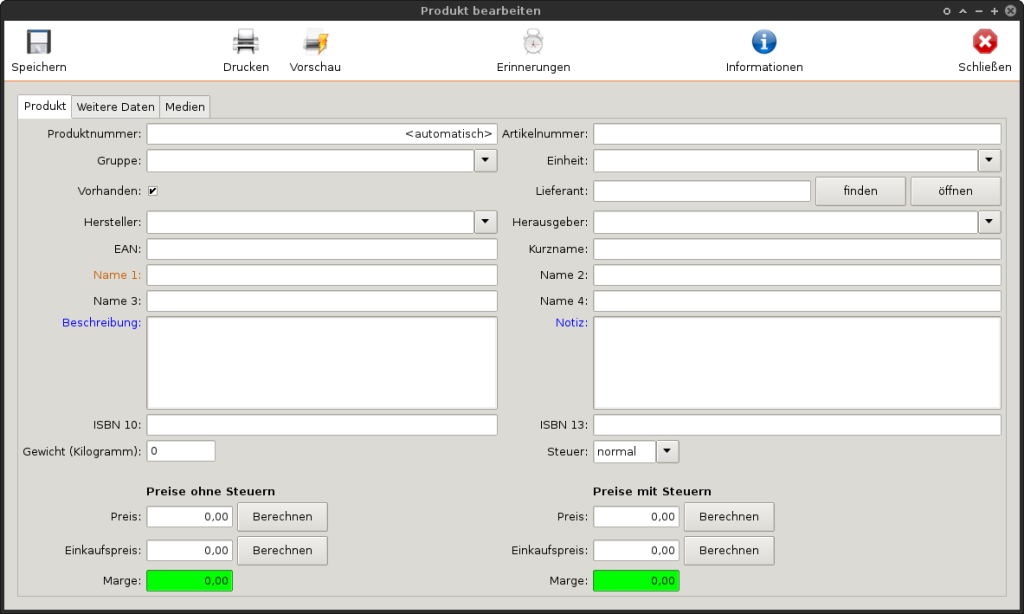Open Erinnerungen alarm clock icon
This screenshot has width=1024, height=614.
click(x=533, y=42)
